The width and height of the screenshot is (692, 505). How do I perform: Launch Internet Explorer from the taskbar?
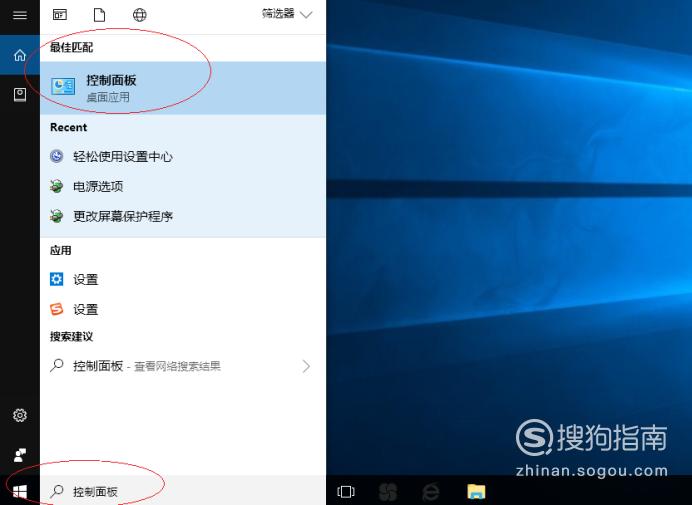[431, 491]
